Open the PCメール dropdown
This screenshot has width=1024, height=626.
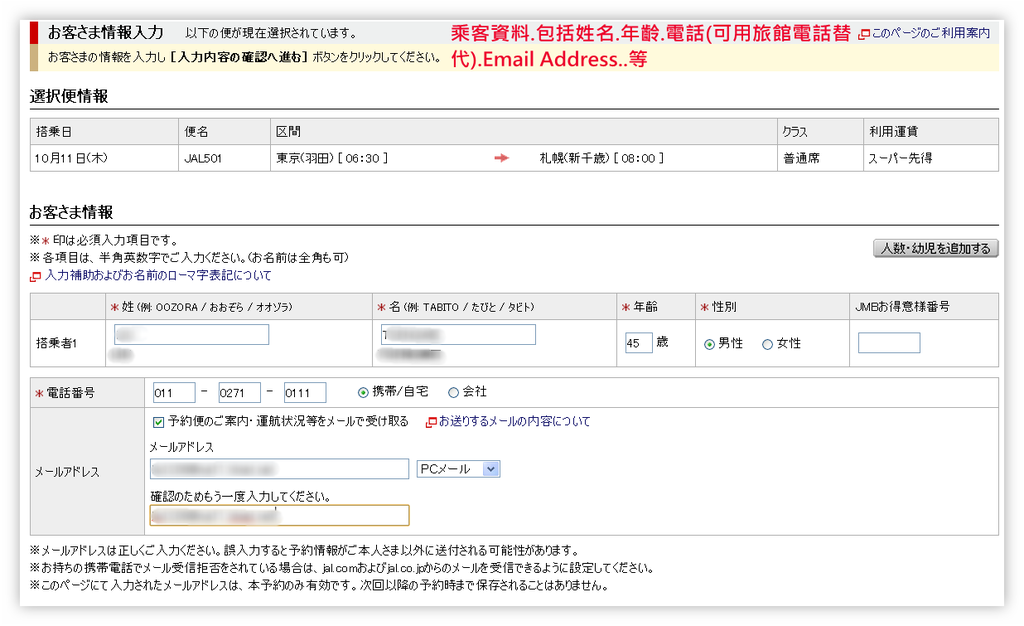pyautogui.click(x=458, y=469)
